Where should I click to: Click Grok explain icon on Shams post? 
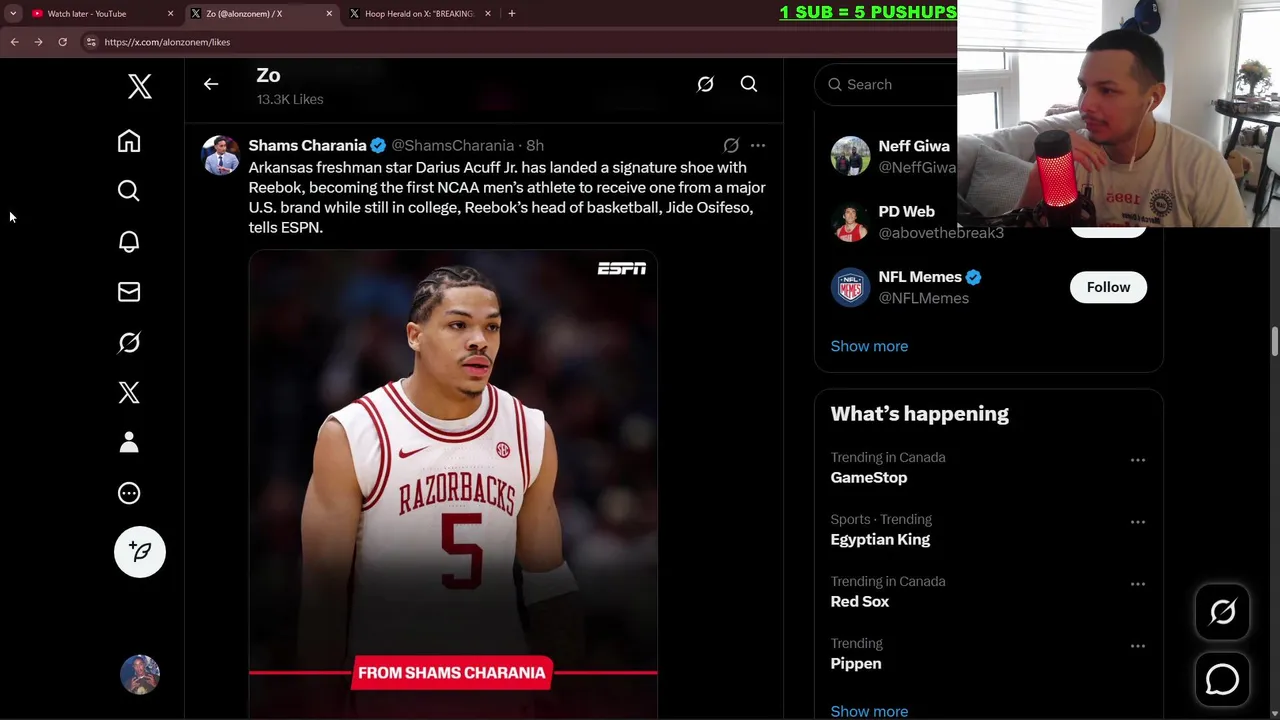[731, 145]
